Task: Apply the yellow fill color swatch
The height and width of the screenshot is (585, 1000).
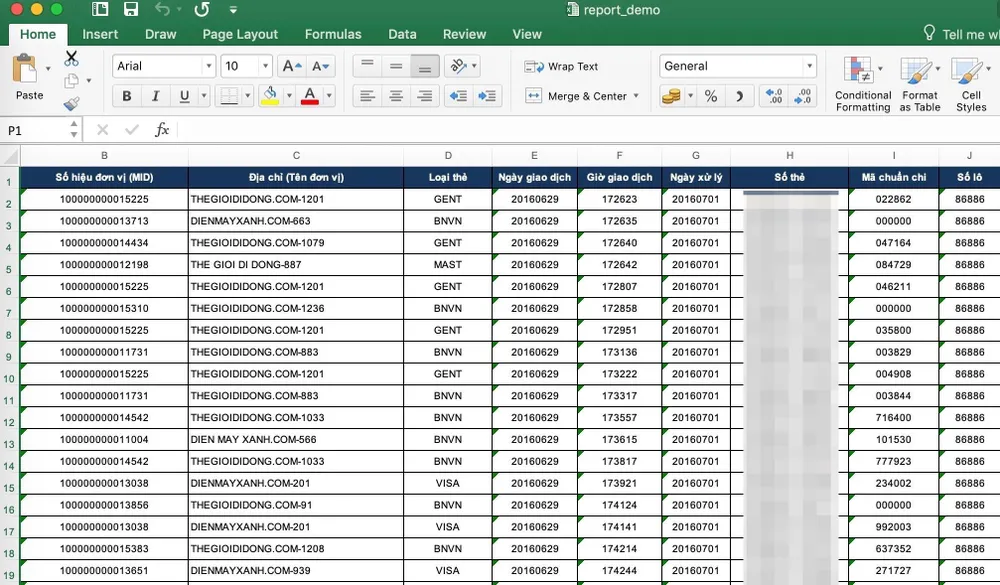Action: pos(269,96)
